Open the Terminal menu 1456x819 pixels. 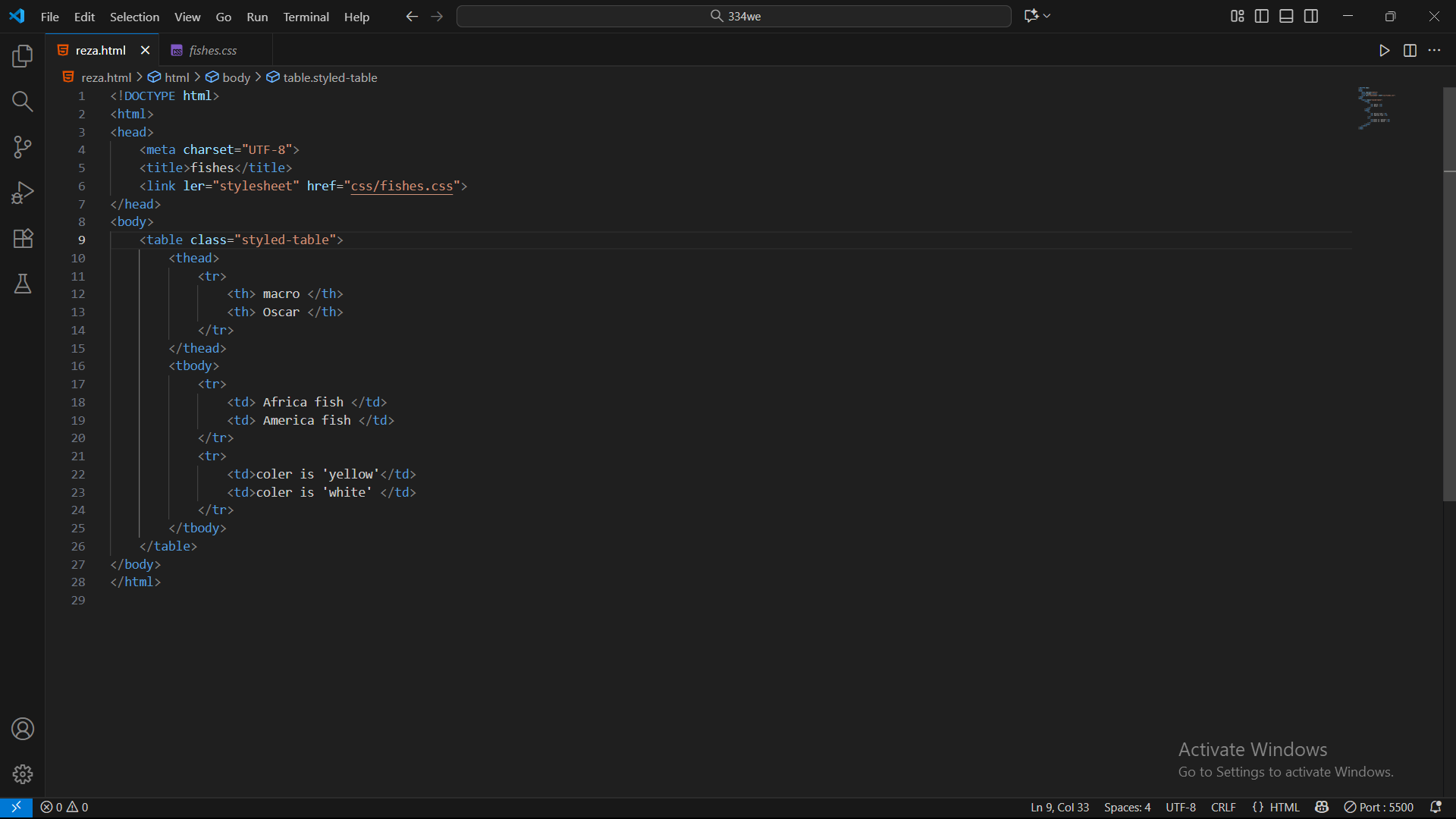(x=306, y=17)
